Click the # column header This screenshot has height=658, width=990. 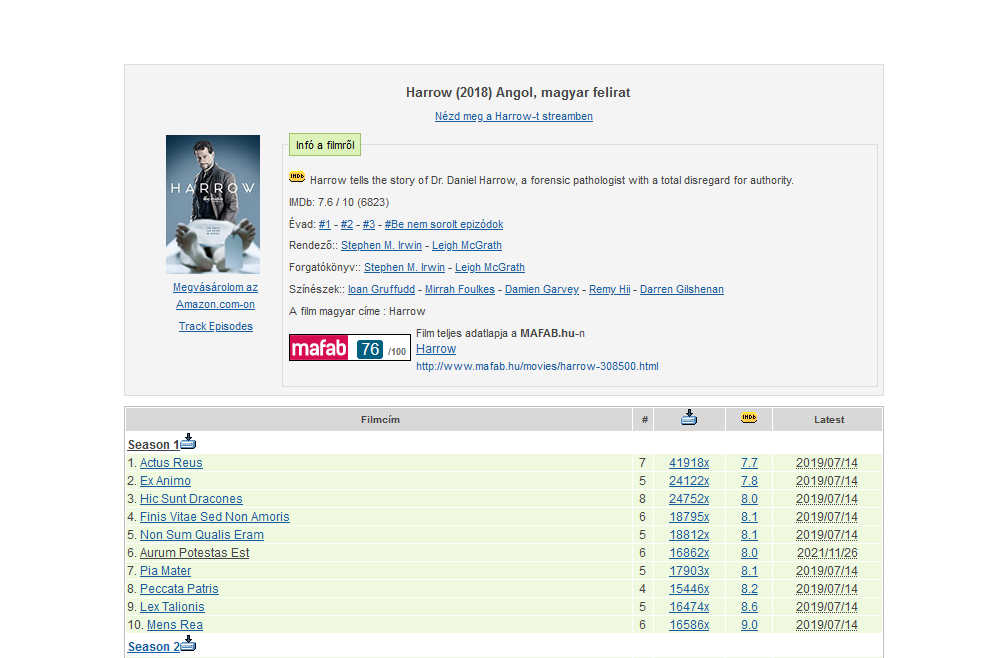(x=644, y=419)
